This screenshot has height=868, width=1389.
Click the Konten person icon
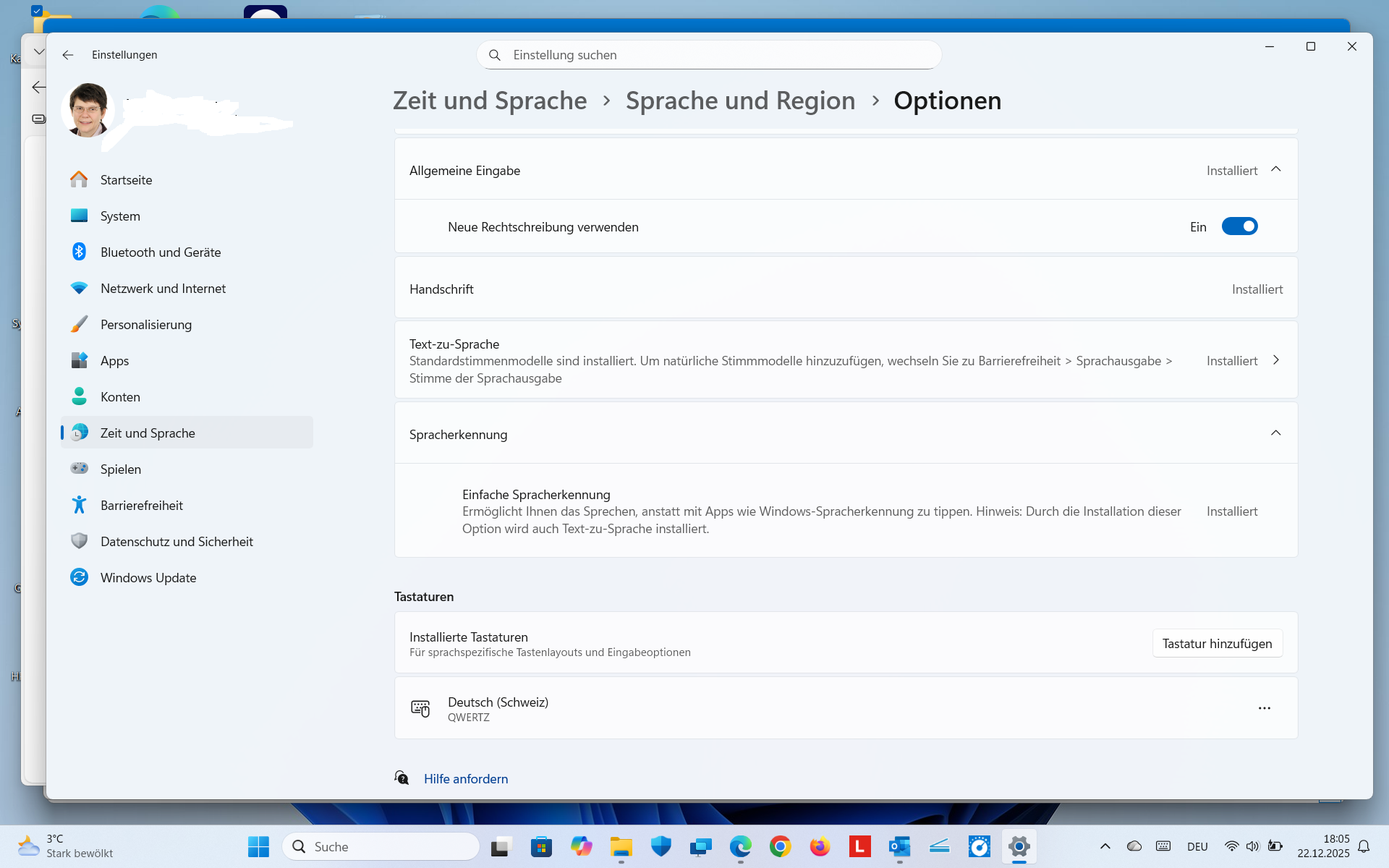tap(79, 396)
